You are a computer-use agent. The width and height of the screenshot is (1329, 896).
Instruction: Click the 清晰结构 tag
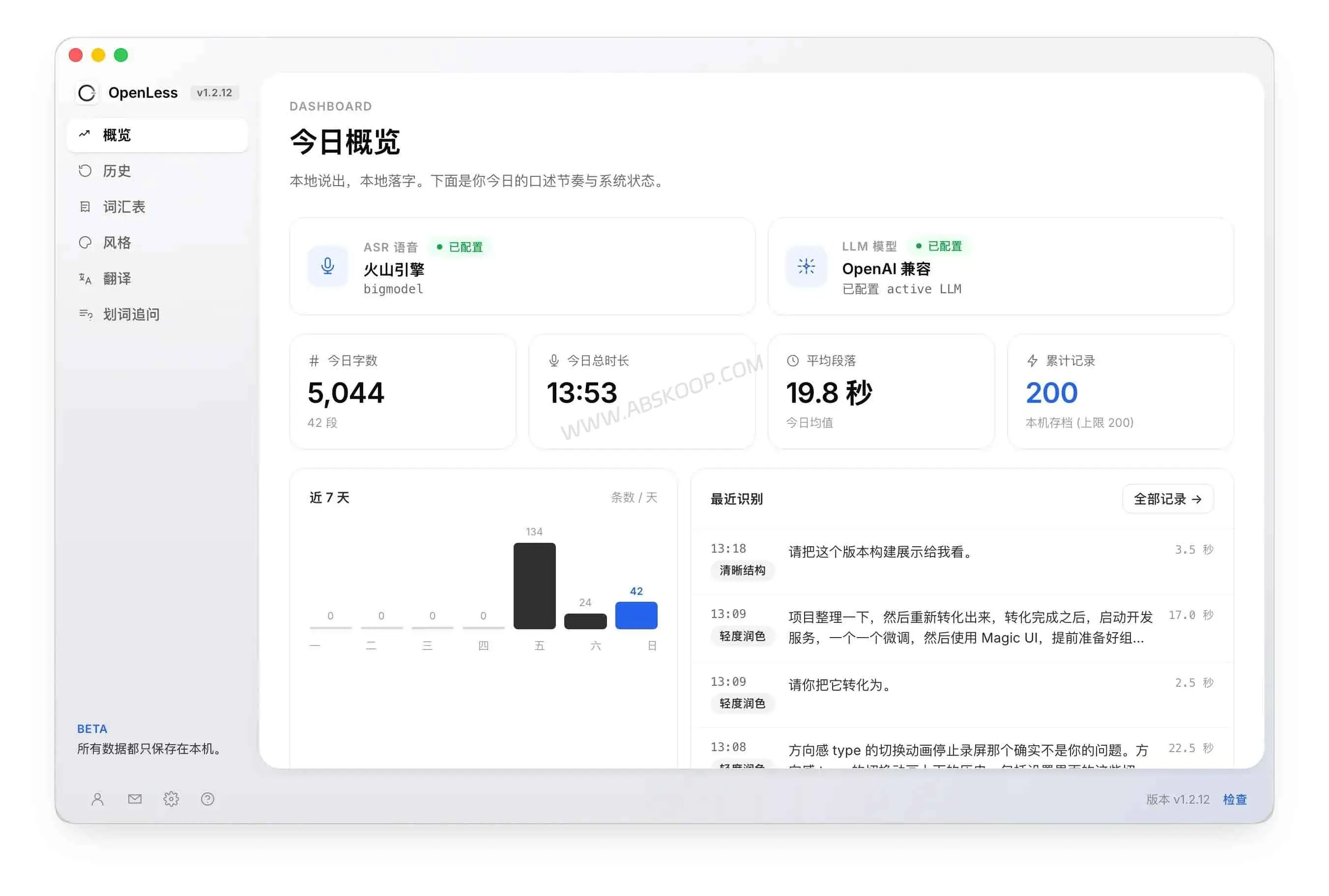[742, 570]
